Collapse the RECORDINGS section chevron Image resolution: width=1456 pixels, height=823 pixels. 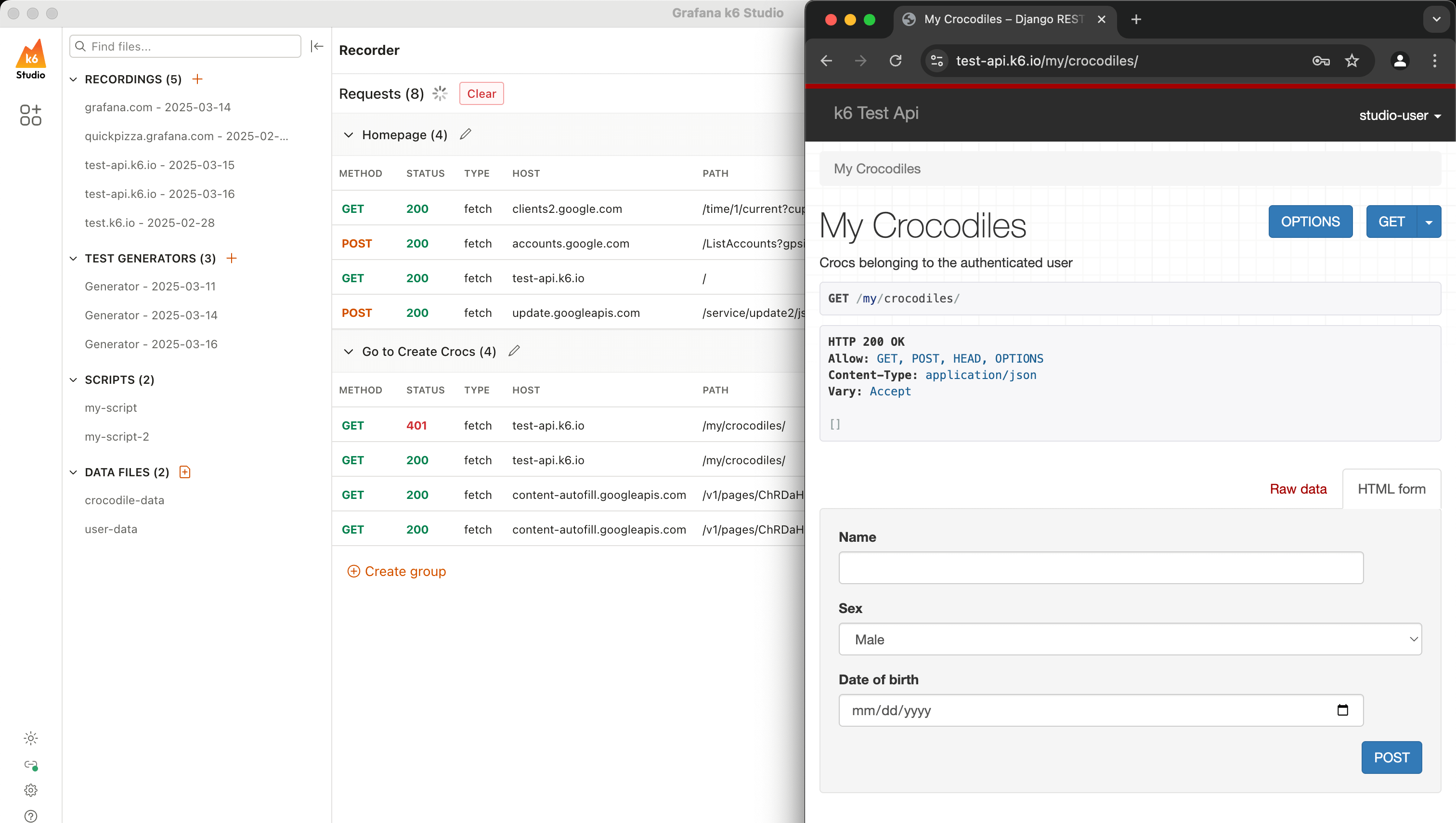pyautogui.click(x=74, y=79)
